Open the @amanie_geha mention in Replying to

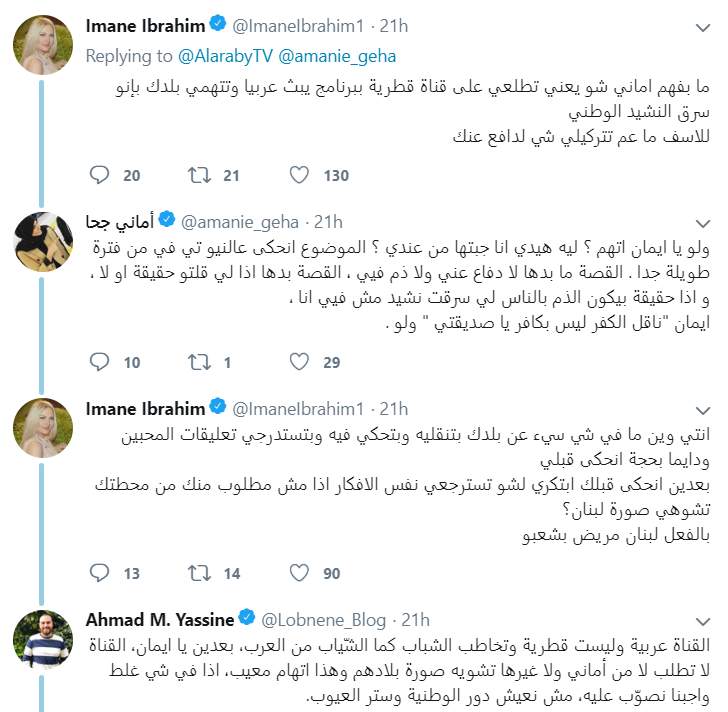coord(337,56)
